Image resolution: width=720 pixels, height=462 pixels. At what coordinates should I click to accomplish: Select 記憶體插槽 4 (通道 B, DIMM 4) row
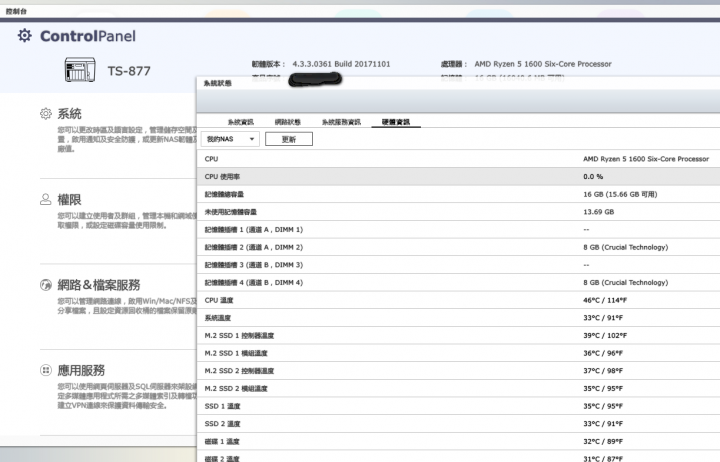click(x=458, y=282)
